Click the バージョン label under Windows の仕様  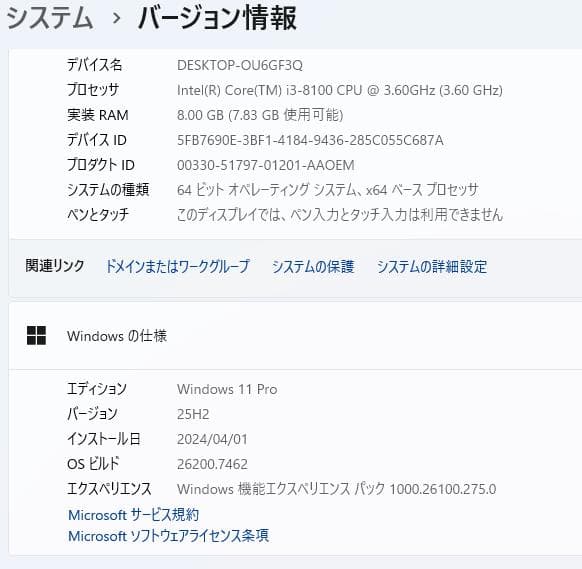point(92,414)
